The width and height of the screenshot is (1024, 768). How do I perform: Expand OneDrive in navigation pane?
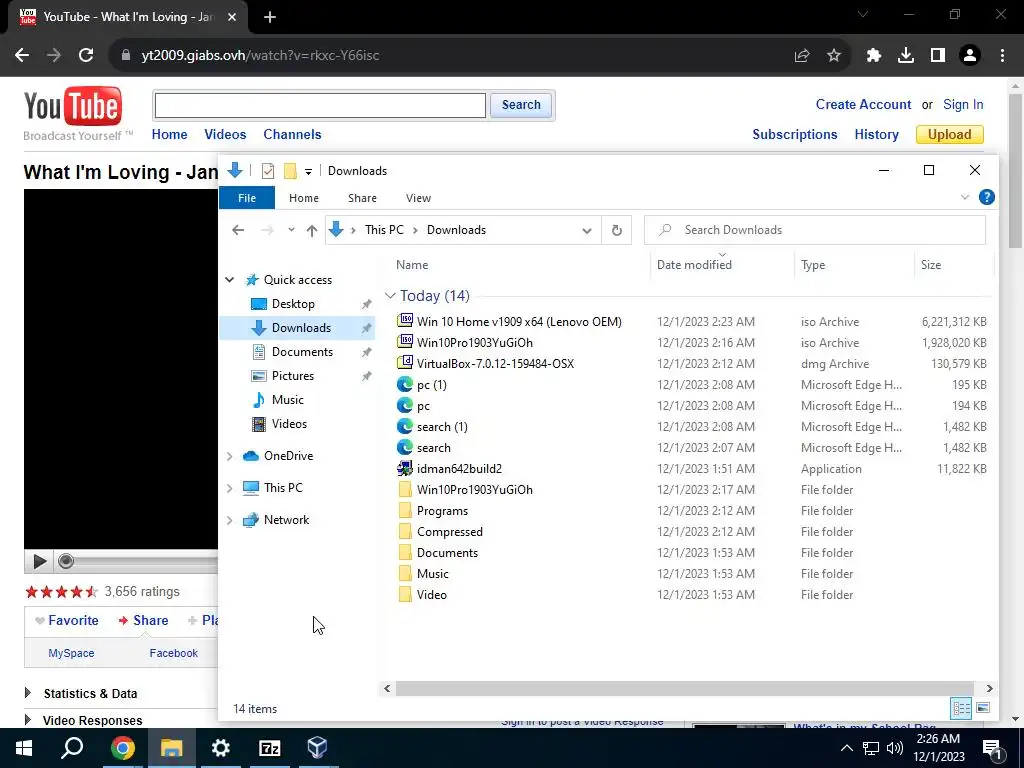(x=229, y=456)
